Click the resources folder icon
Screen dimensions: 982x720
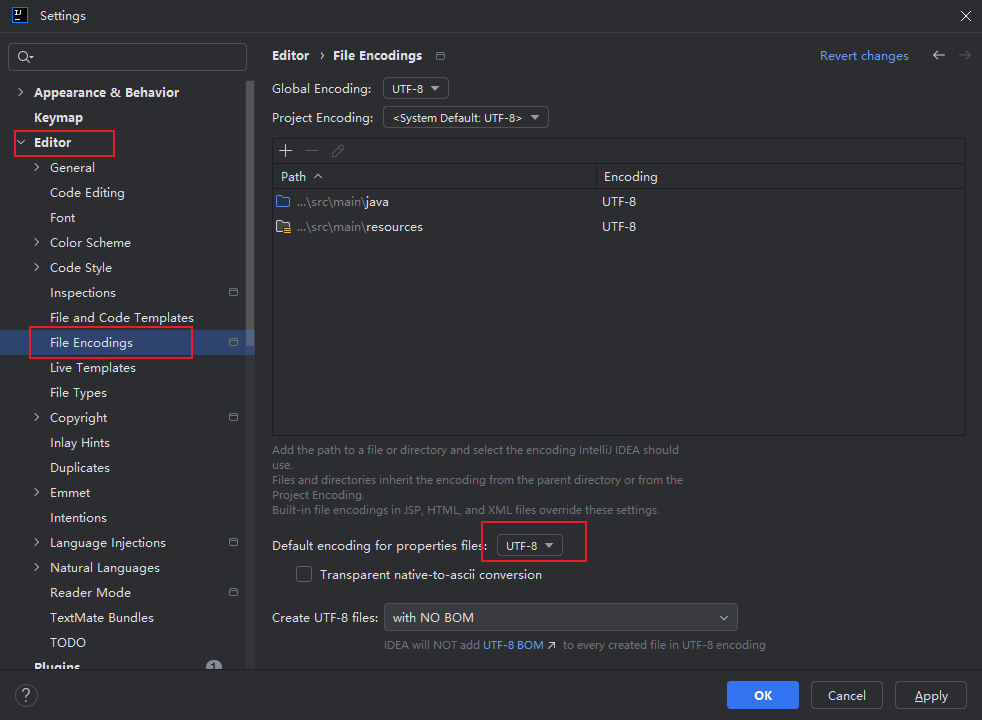click(x=284, y=227)
